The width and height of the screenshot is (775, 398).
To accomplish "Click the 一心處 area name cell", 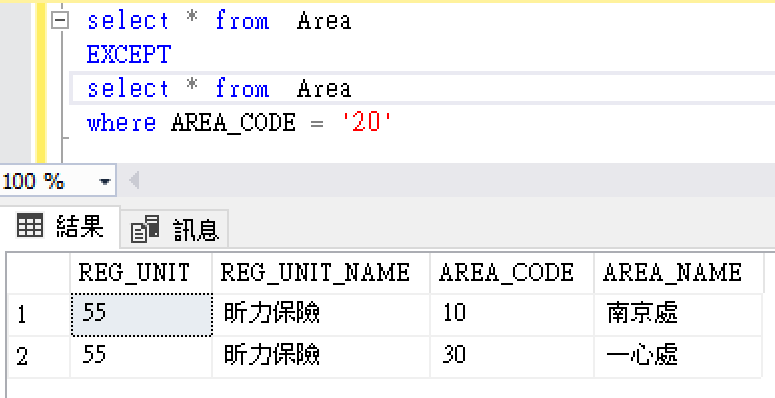I will point(678,357).
